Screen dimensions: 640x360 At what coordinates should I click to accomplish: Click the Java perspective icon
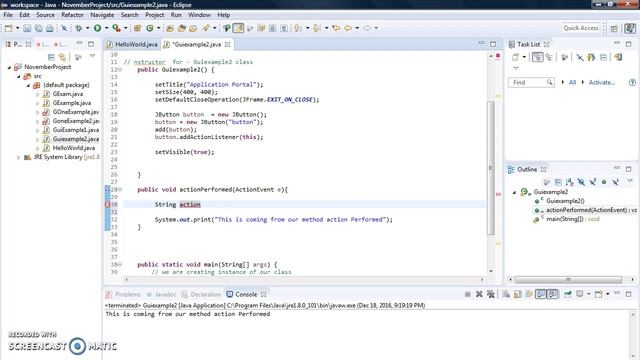(630, 28)
